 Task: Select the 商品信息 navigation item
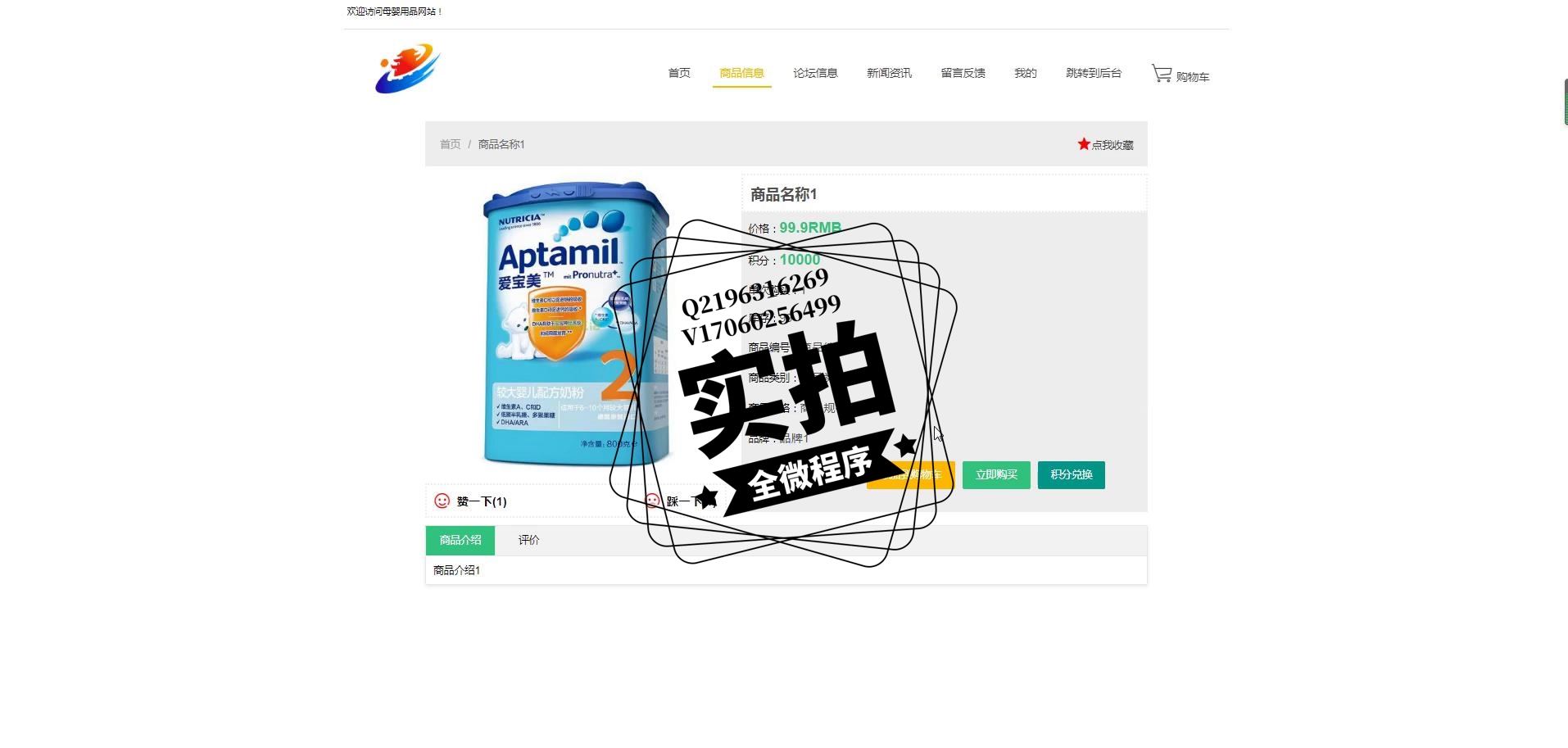click(x=741, y=73)
